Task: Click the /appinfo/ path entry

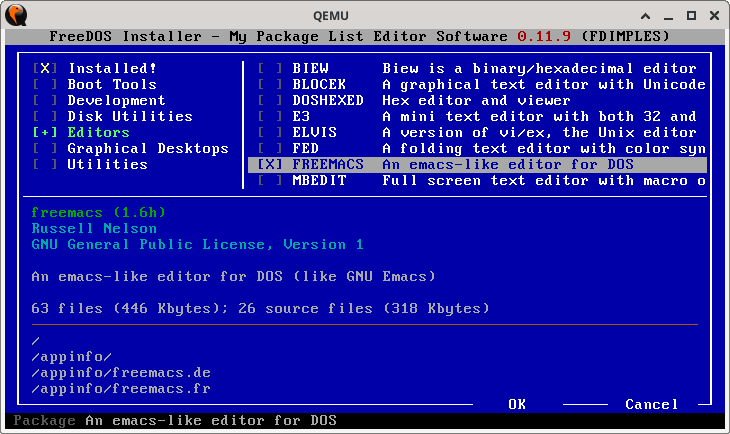Action: pyautogui.click(x=71, y=357)
